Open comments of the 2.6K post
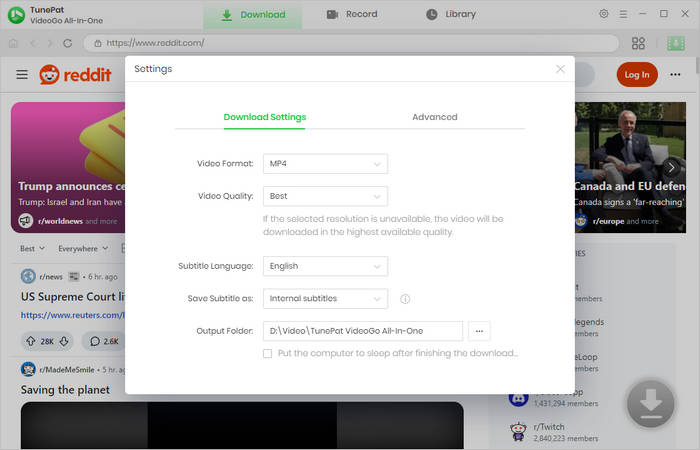 point(104,341)
